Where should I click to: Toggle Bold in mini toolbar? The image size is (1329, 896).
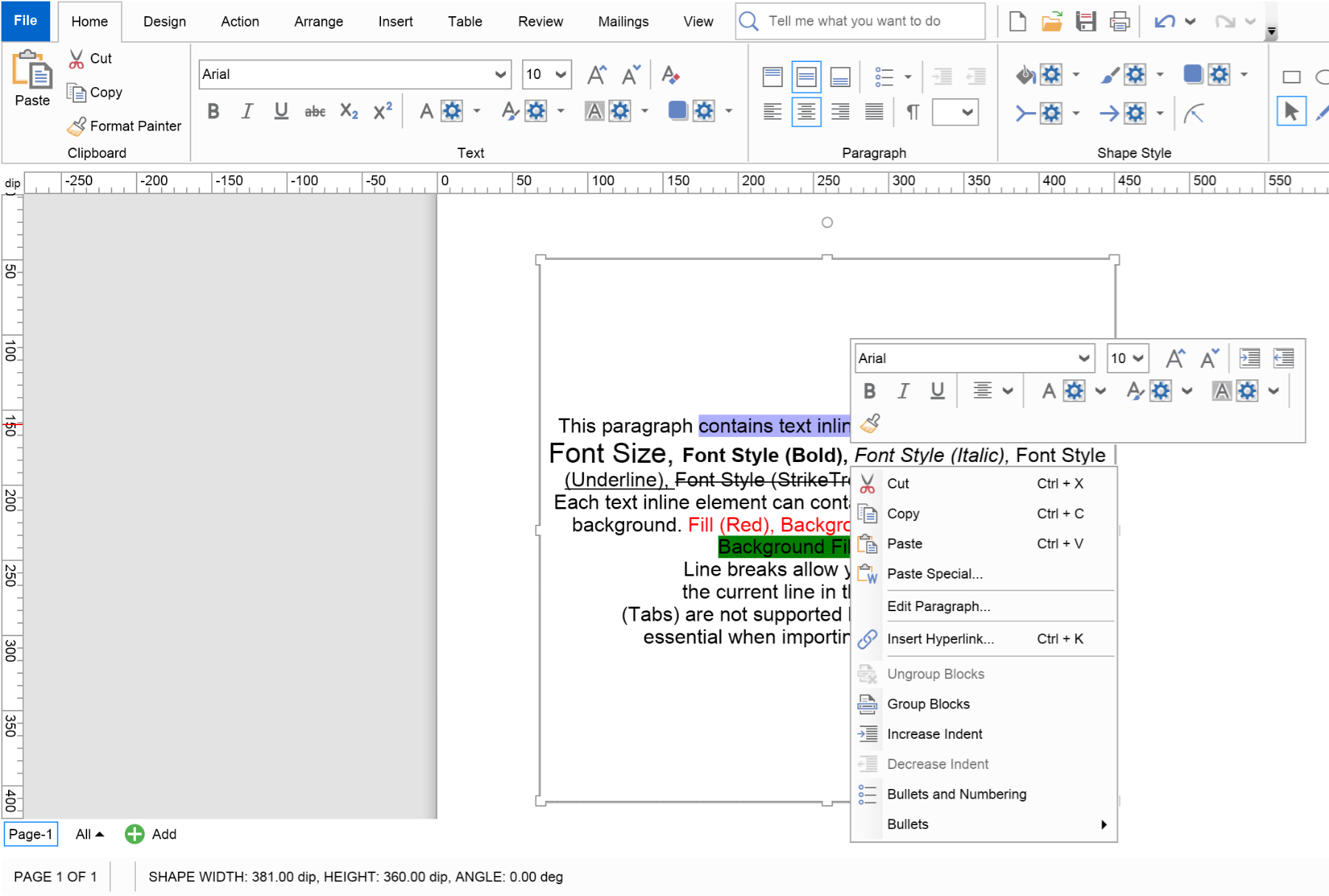point(870,391)
